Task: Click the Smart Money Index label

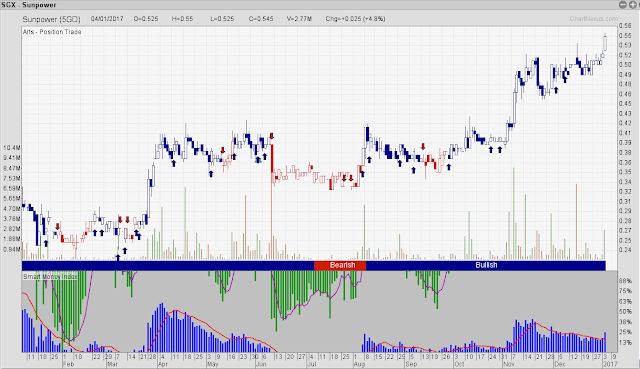Action: tap(50, 277)
